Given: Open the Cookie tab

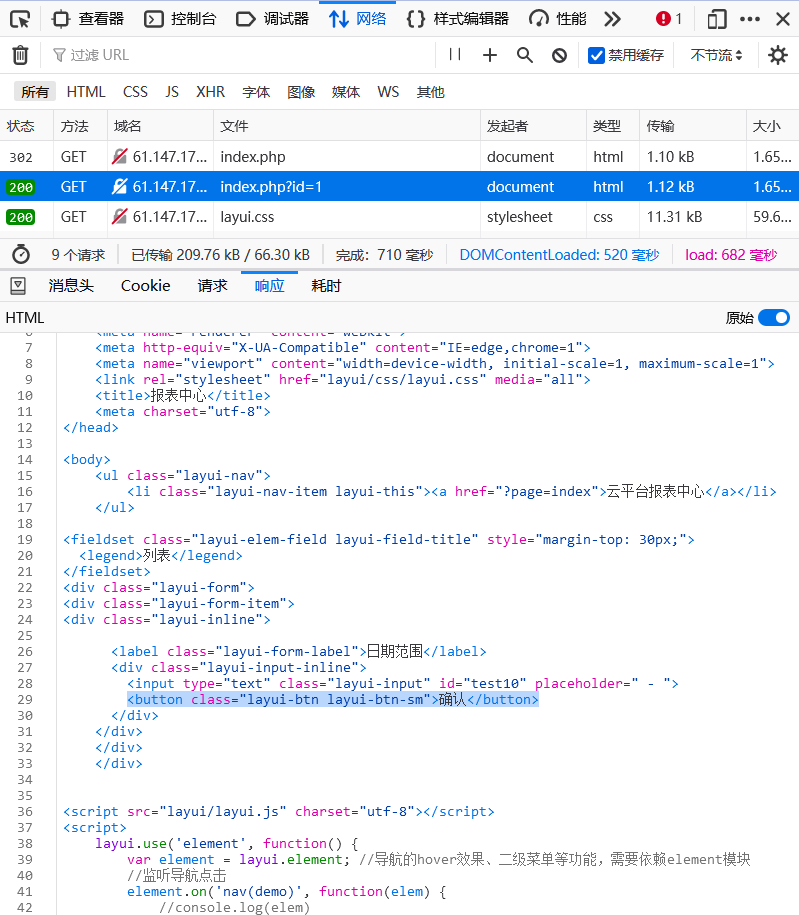Looking at the screenshot, I should point(145,286).
